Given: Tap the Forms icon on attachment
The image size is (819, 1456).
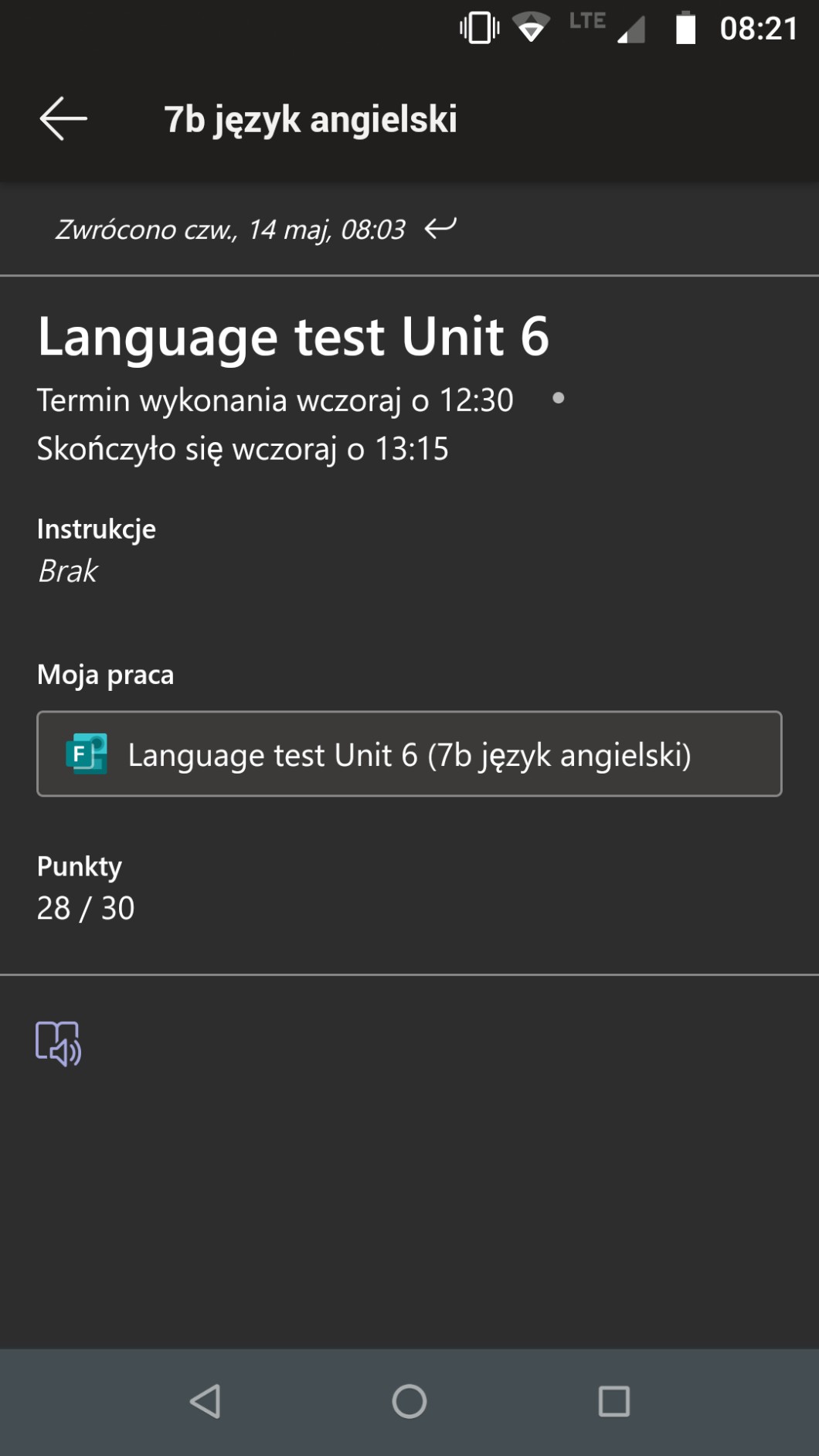Looking at the screenshot, I should 87,754.
